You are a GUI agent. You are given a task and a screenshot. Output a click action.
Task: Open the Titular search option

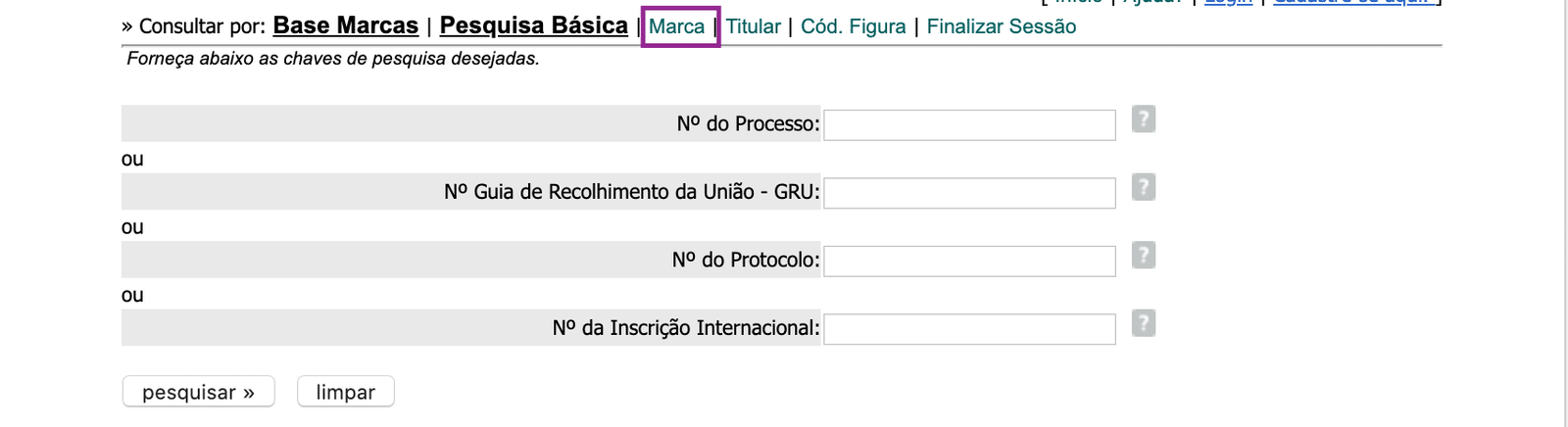(x=753, y=26)
